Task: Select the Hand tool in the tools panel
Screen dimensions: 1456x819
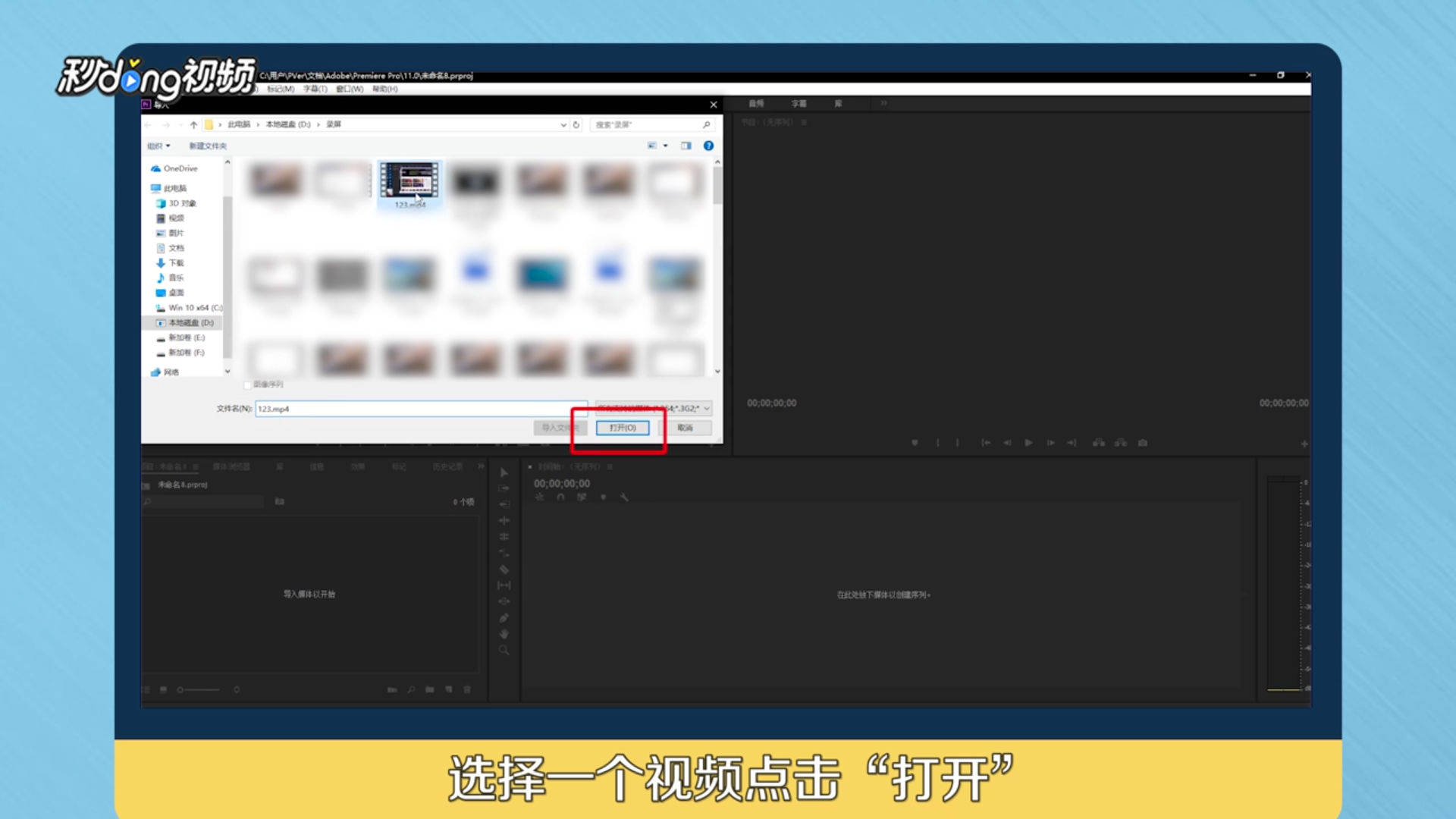Action: pyautogui.click(x=504, y=634)
